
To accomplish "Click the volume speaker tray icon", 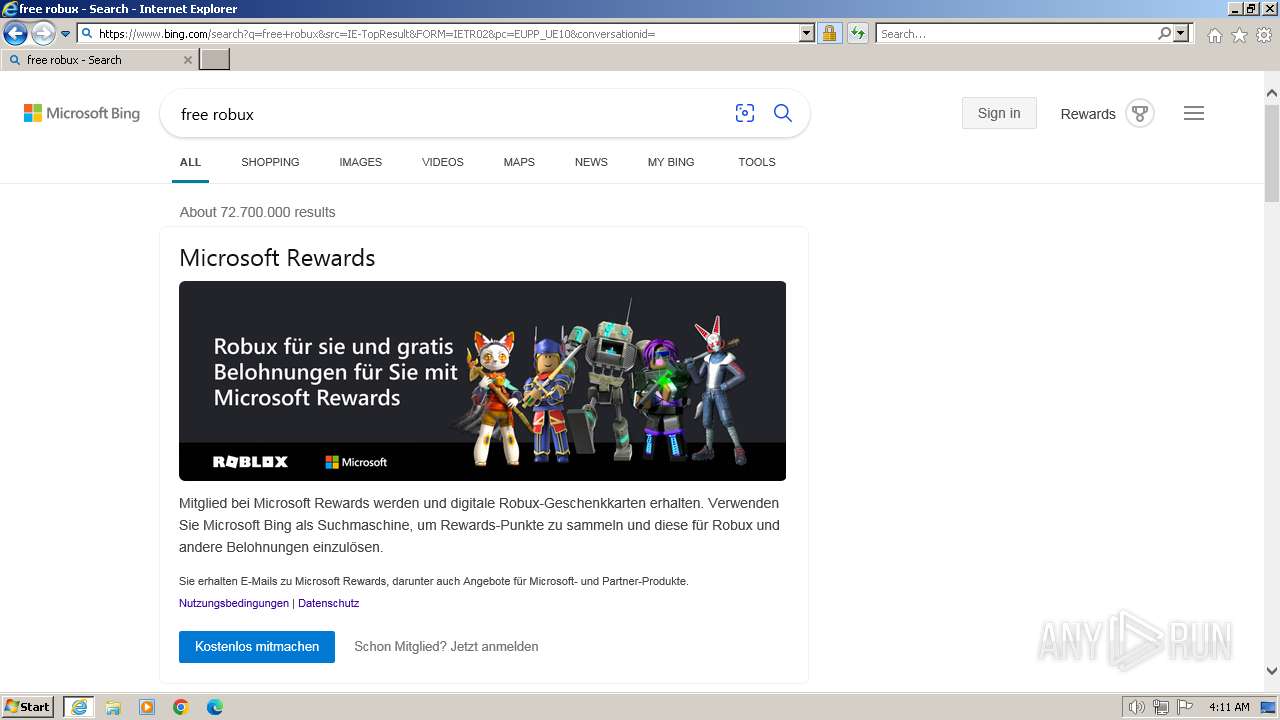I will point(1137,707).
